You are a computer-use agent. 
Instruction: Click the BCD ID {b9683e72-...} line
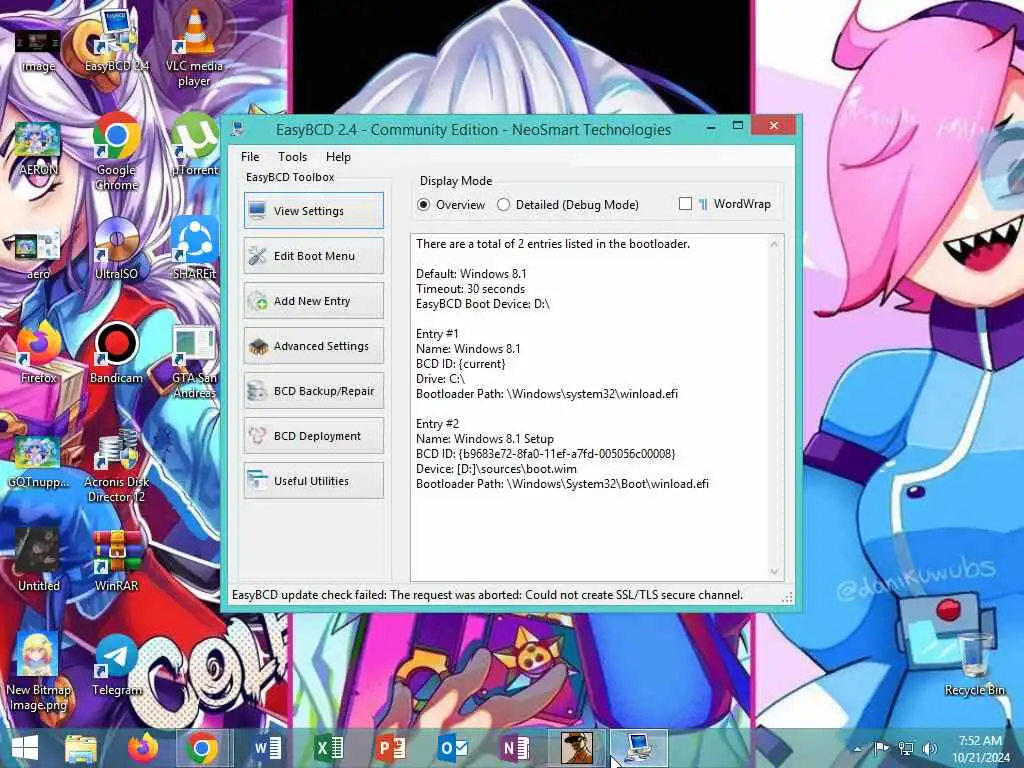tap(545, 454)
